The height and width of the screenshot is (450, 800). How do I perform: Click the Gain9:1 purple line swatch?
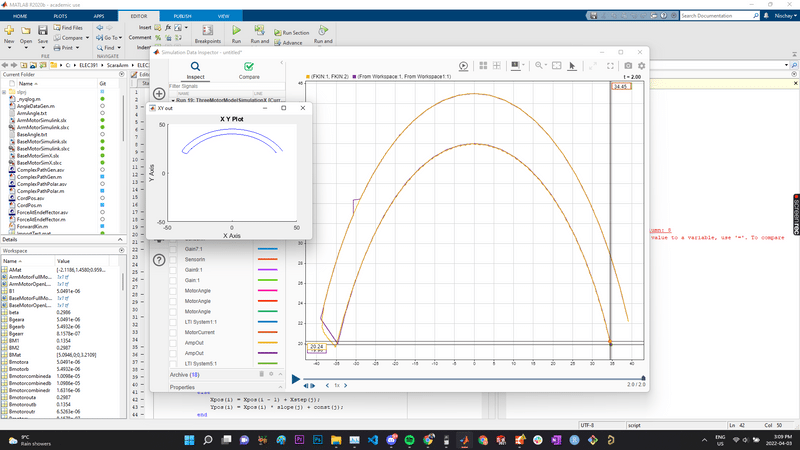click(x=267, y=270)
